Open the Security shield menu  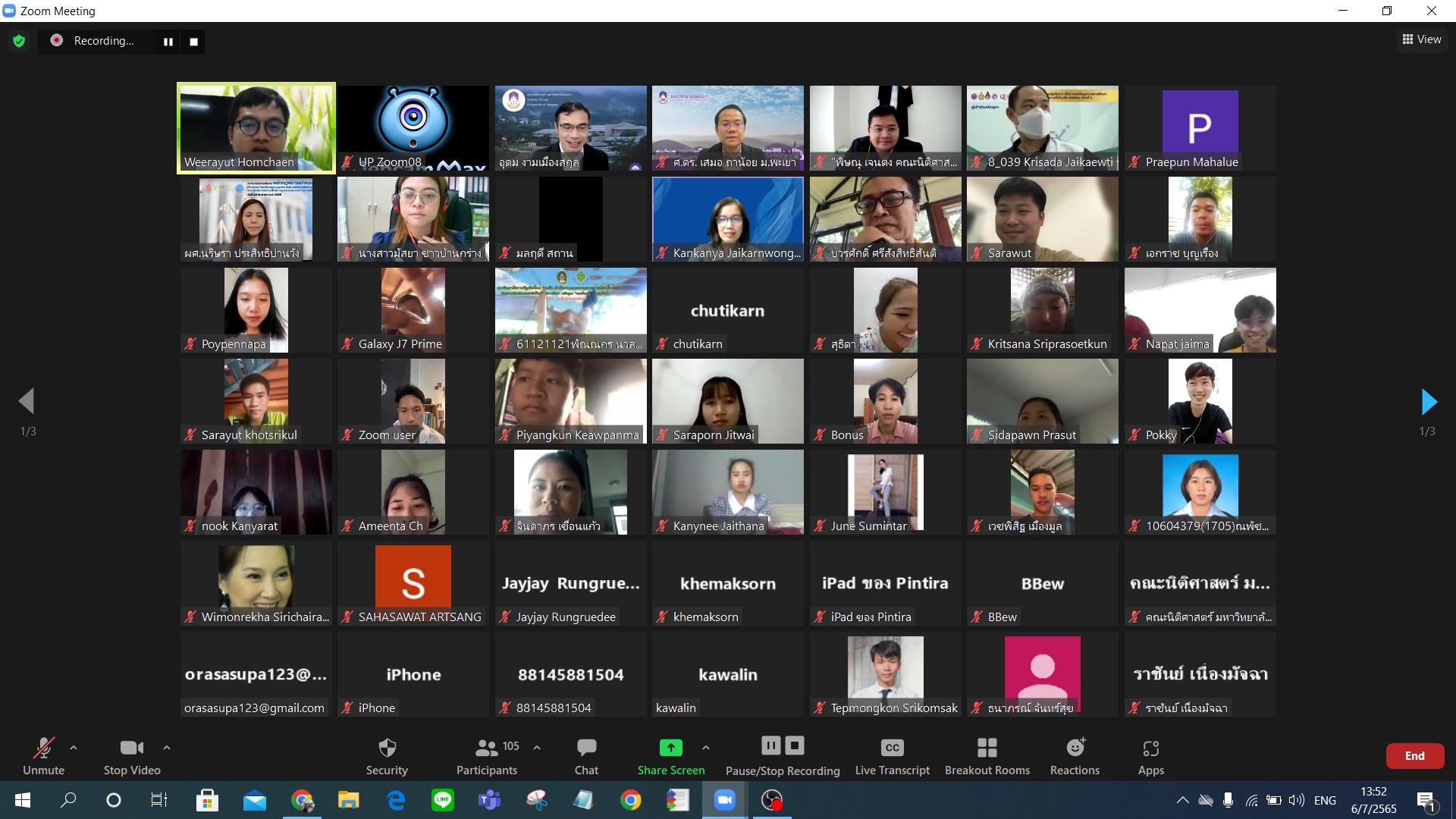pos(387,757)
